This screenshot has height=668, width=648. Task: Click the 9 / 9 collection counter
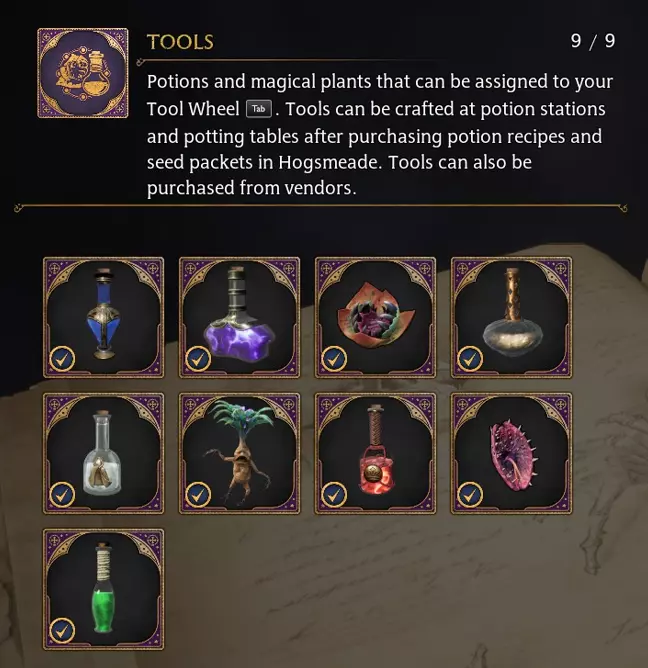click(593, 41)
